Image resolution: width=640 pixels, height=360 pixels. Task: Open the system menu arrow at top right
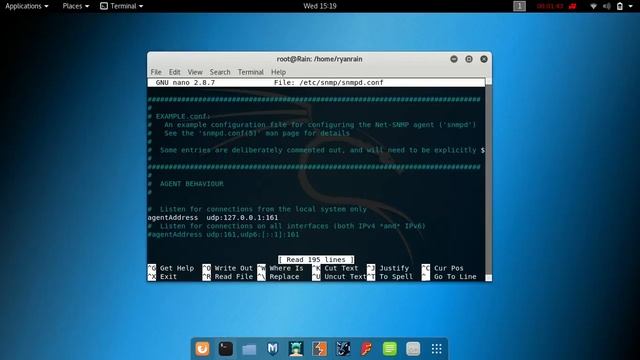pyautogui.click(x=631, y=6)
